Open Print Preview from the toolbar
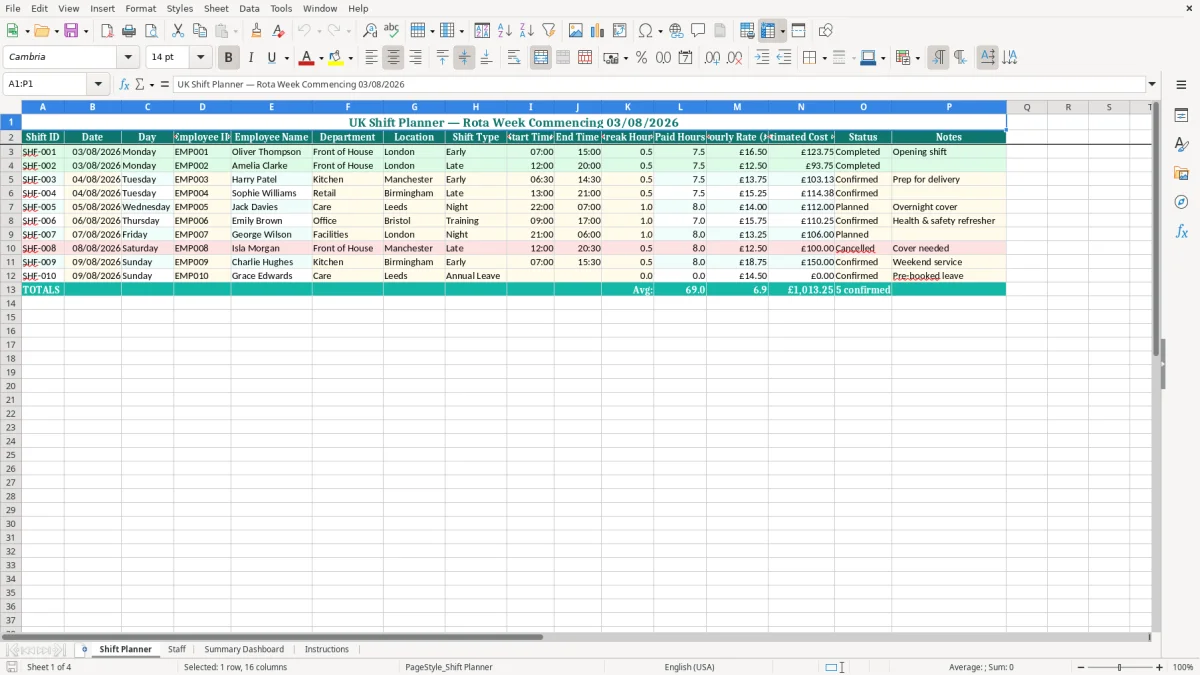This screenshot has width=1200, height=675. (x=151, y=31)
